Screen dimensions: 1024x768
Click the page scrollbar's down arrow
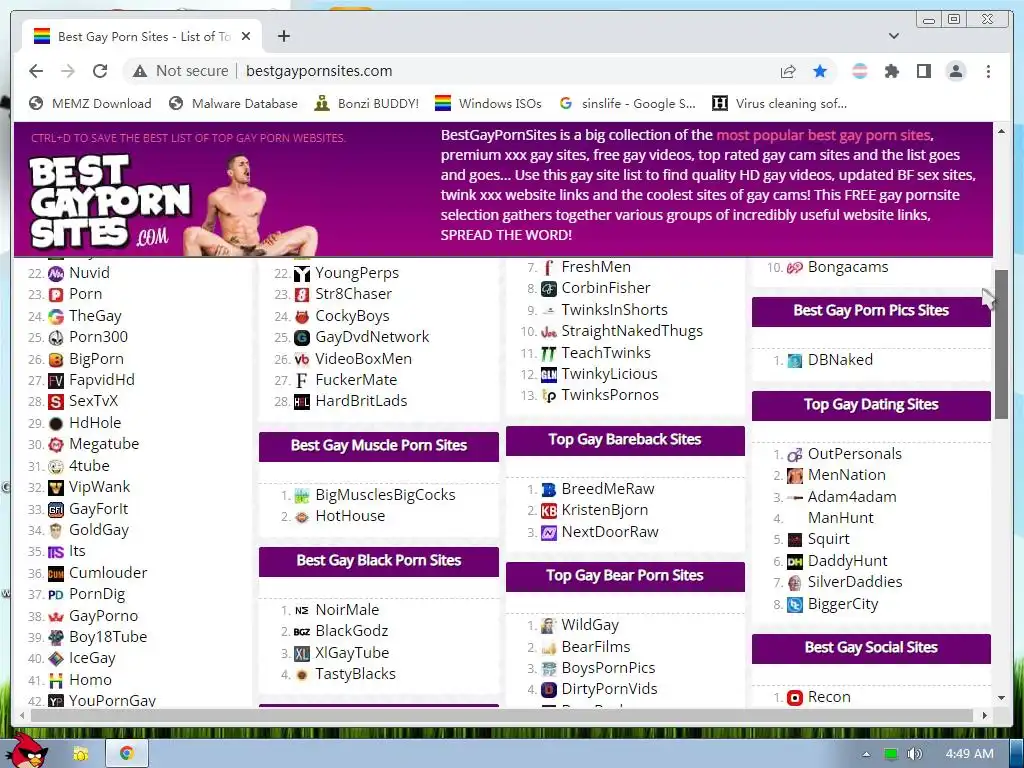tap(1001, 698)
